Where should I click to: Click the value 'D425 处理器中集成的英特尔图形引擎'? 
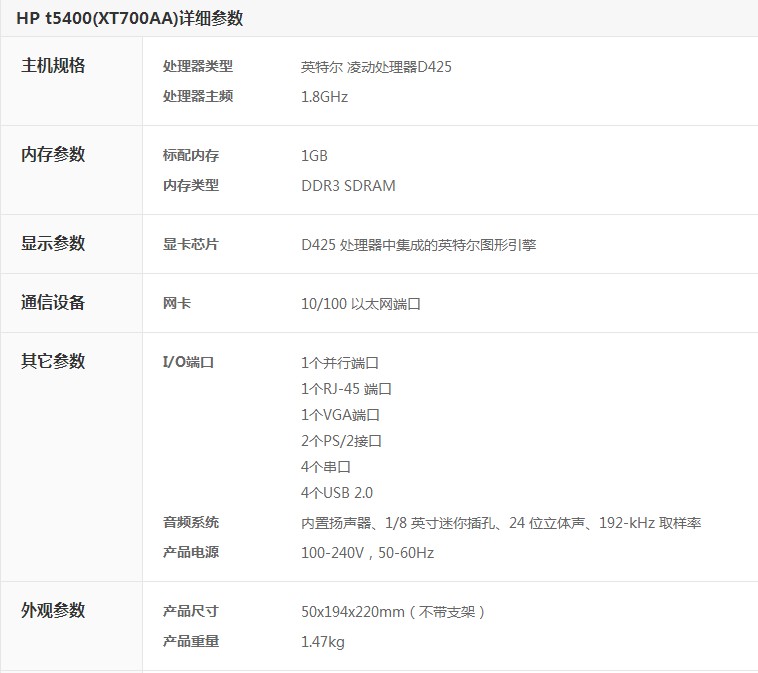coord(419,245)
